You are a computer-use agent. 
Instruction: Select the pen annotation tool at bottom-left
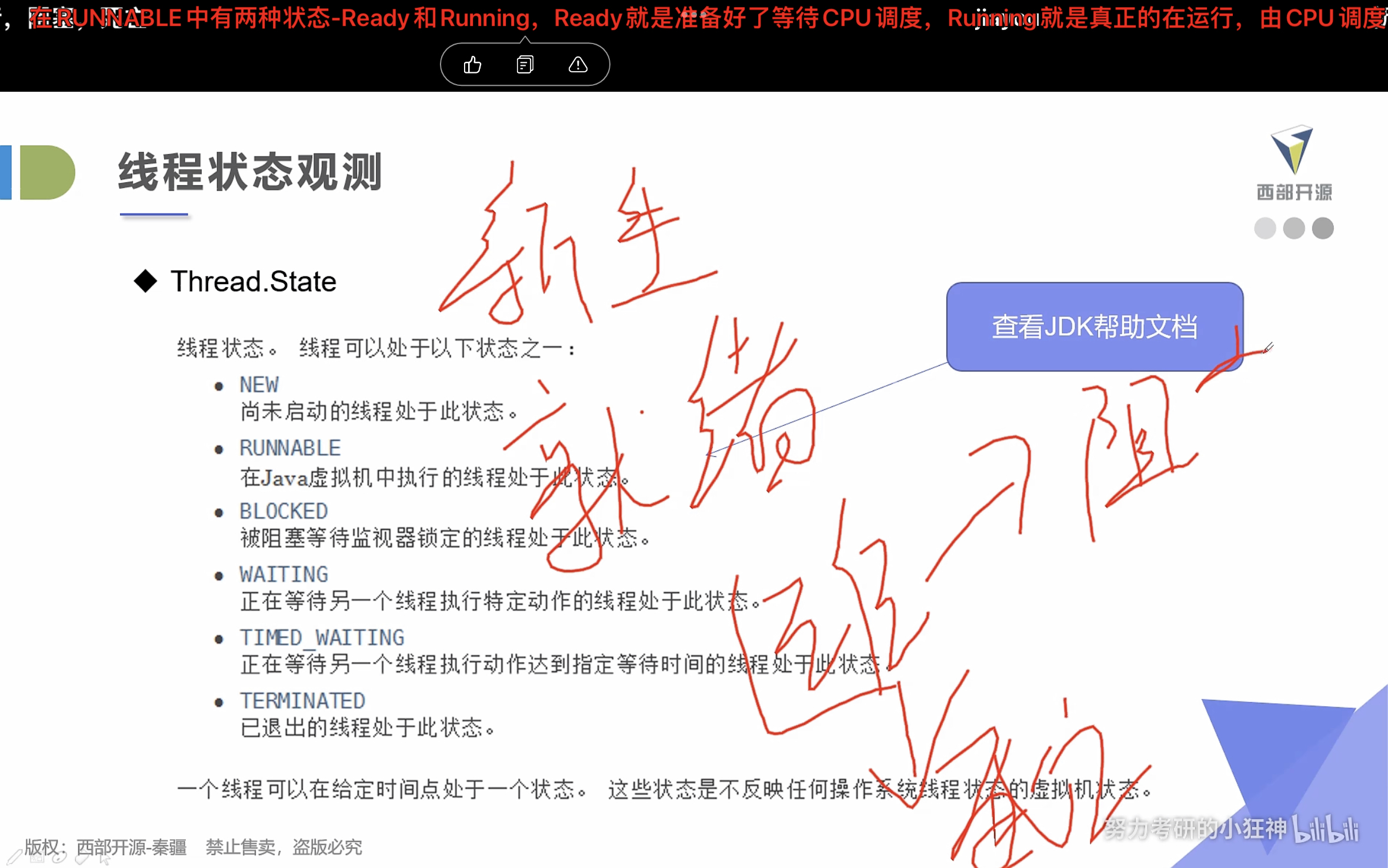tap(14, 857)
